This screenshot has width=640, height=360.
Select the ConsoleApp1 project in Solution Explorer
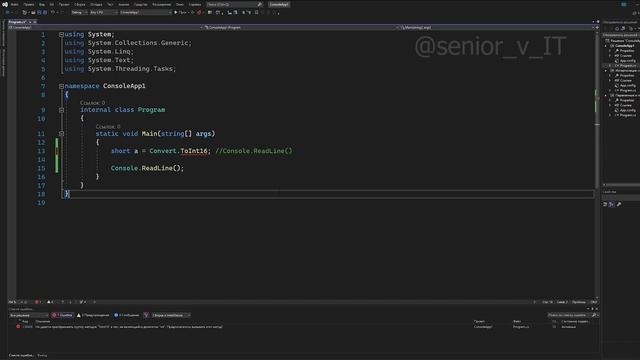[624, 46]
